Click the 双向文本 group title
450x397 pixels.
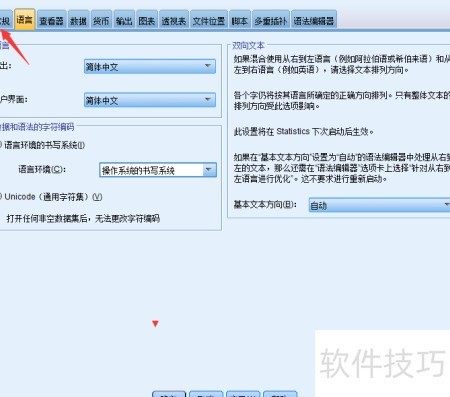248,45
